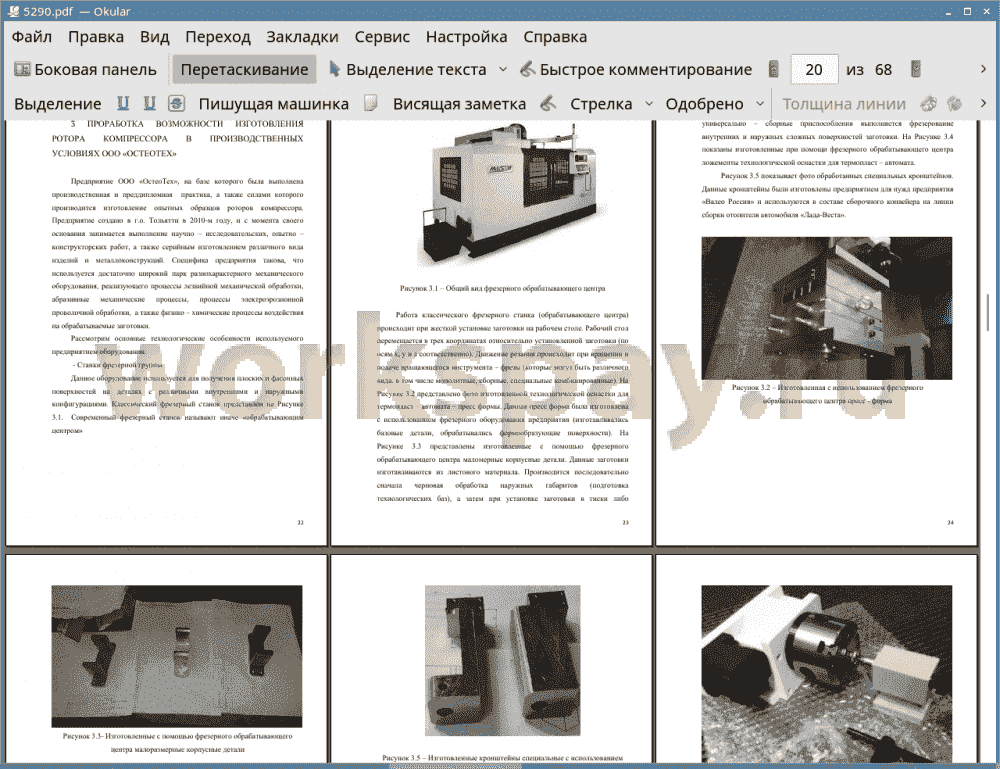Open the Вид menu
This screenshot has height=769, width=1000.
pyautogui.click(x=154, y=37)
